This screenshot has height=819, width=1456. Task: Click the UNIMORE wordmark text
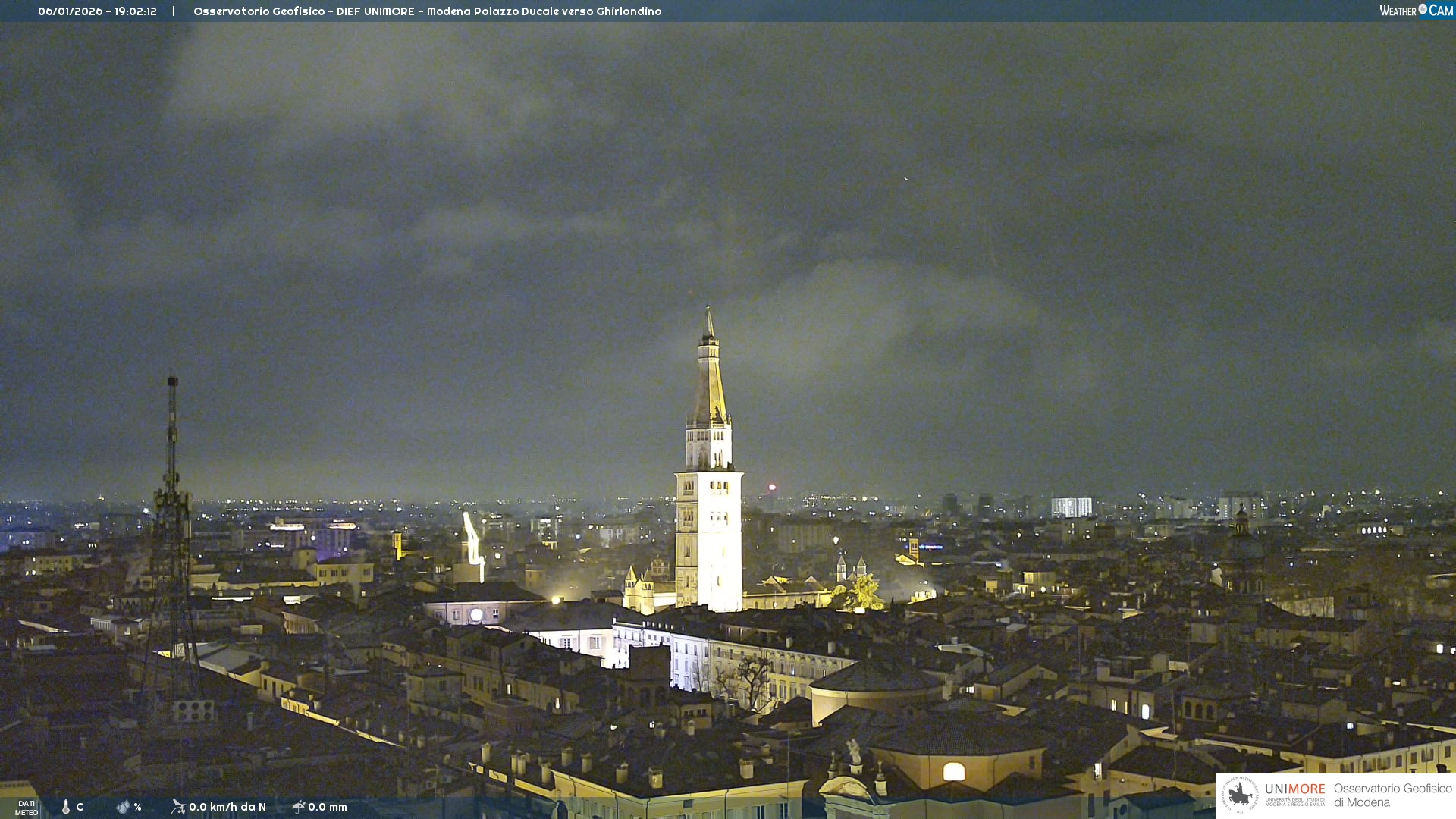tap(1294, 789)
